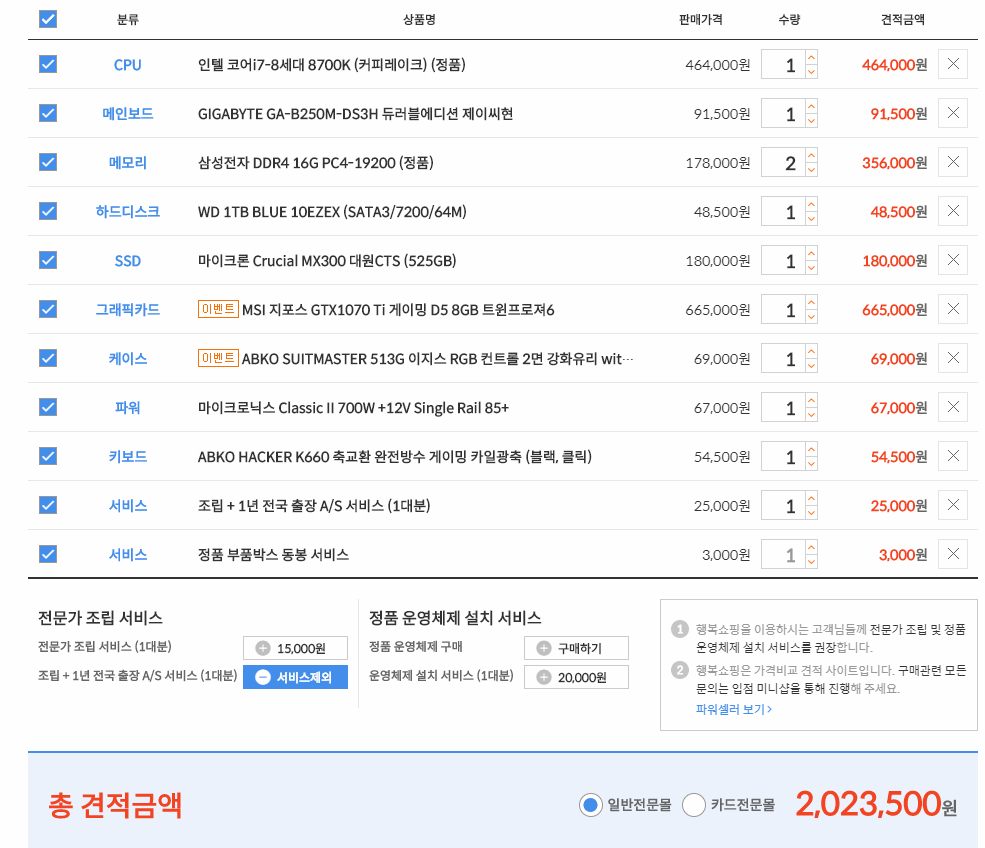
Task: Uncheck the 파워 row checkbox
Action: [x=48, y=407]
